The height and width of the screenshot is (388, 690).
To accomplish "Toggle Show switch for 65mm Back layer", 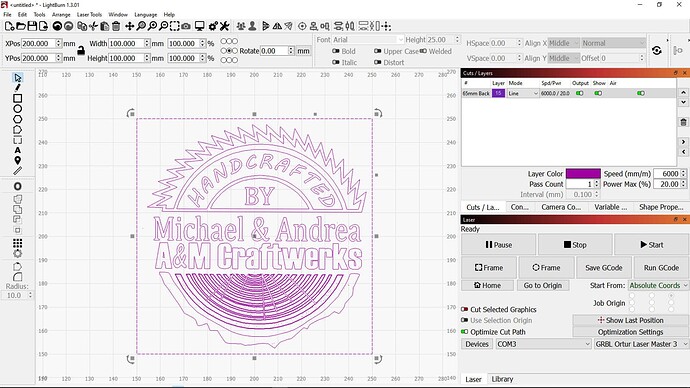I will (x=598, y=93).
